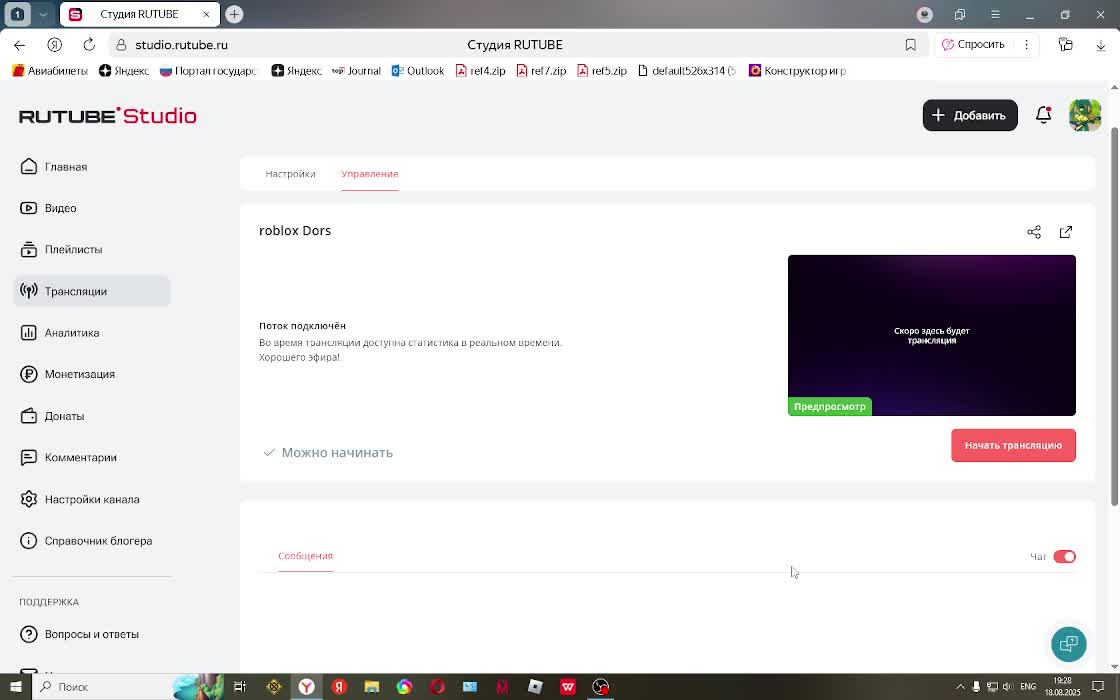Open OBS Studio from taskbar

coord(601,686)
